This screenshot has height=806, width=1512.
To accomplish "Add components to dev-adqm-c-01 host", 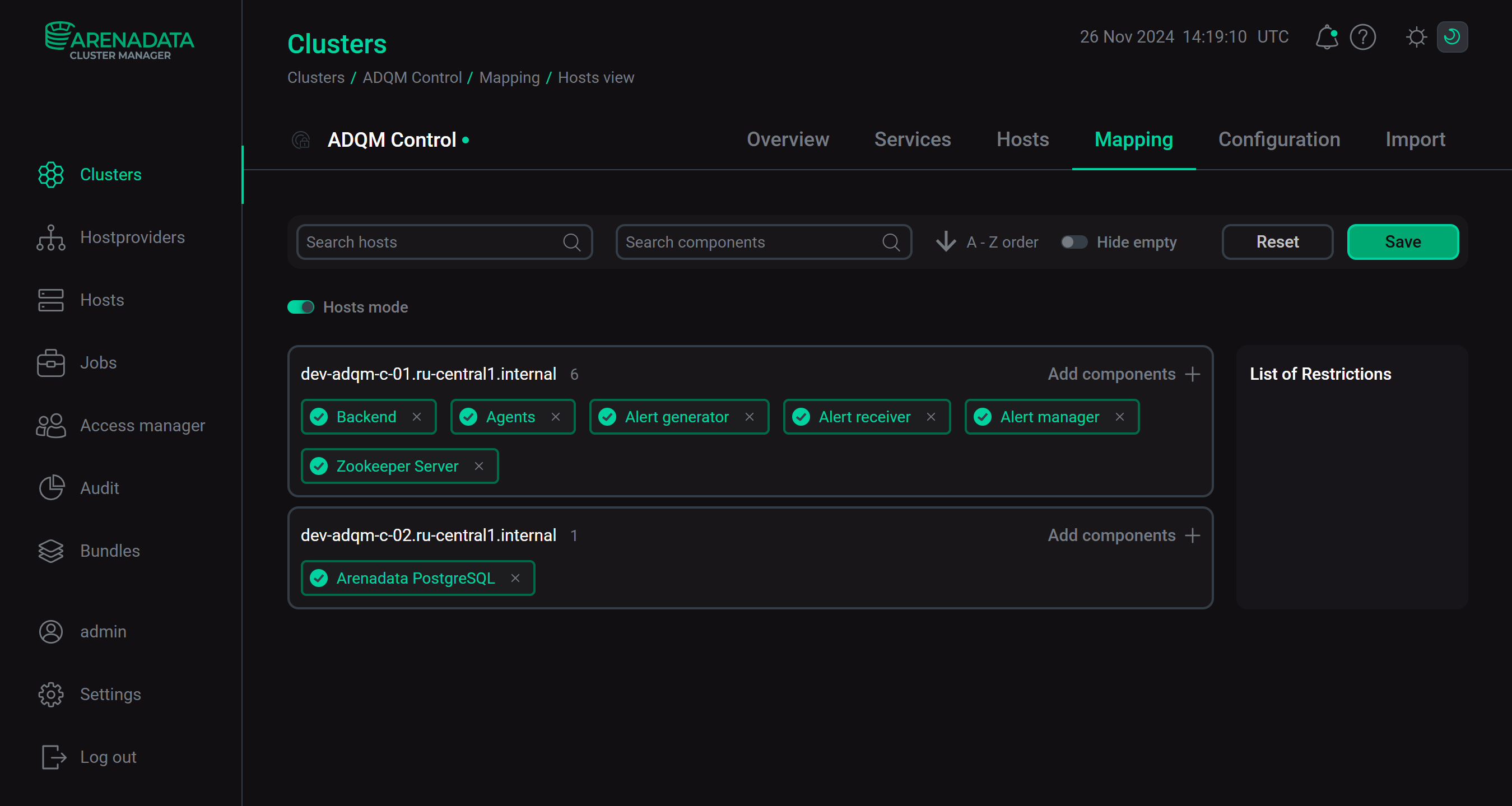I will coord(1123,374).
